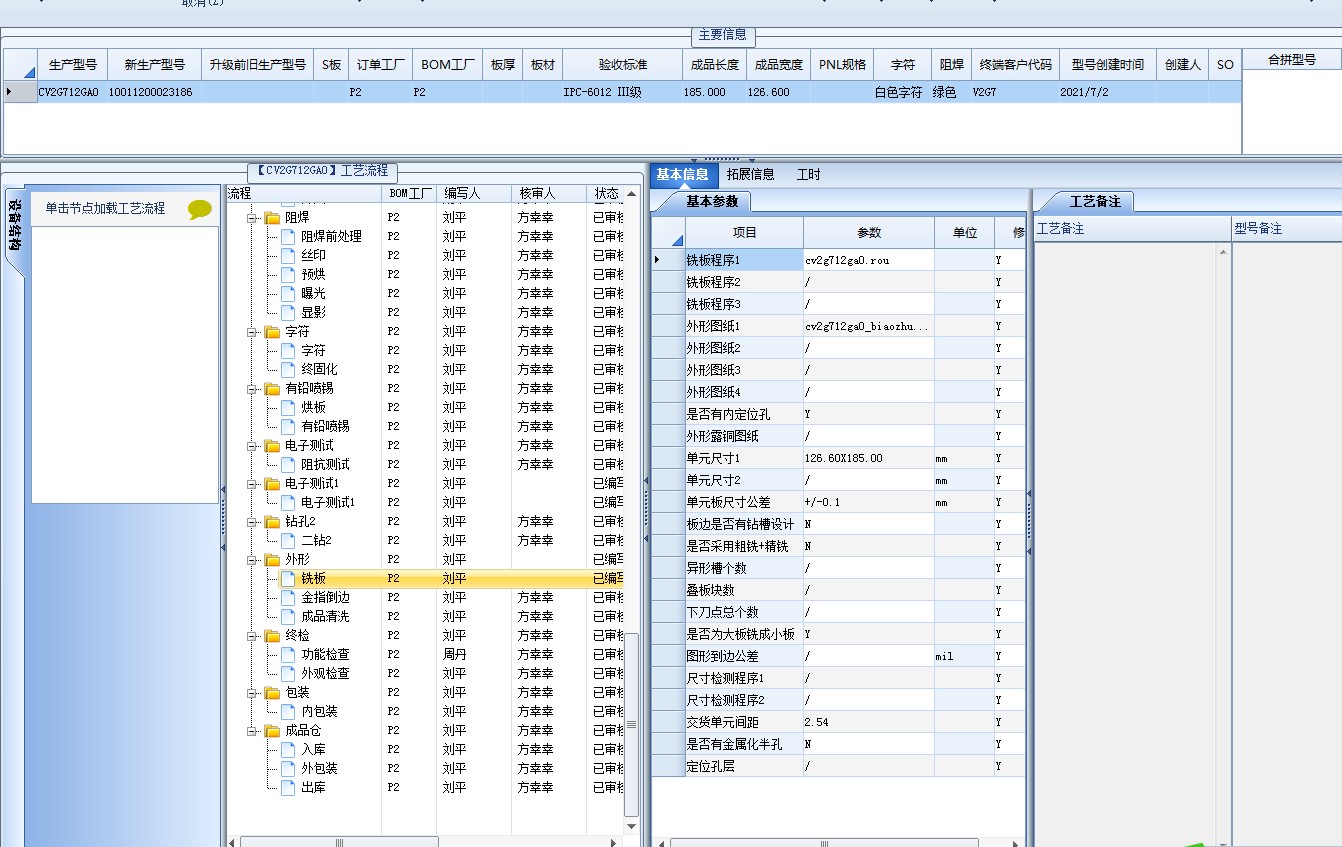Screen dimensions: 1342x847
Task: Click the tree scrollbar down arrow
Action: pos(631,826)
